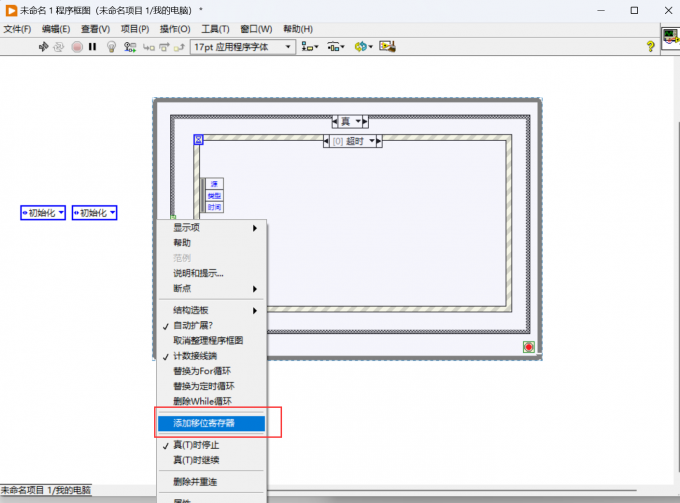Click the Step Out icon
The height and width of the screenshot is (503, 680).
click(x=179, y=47)
